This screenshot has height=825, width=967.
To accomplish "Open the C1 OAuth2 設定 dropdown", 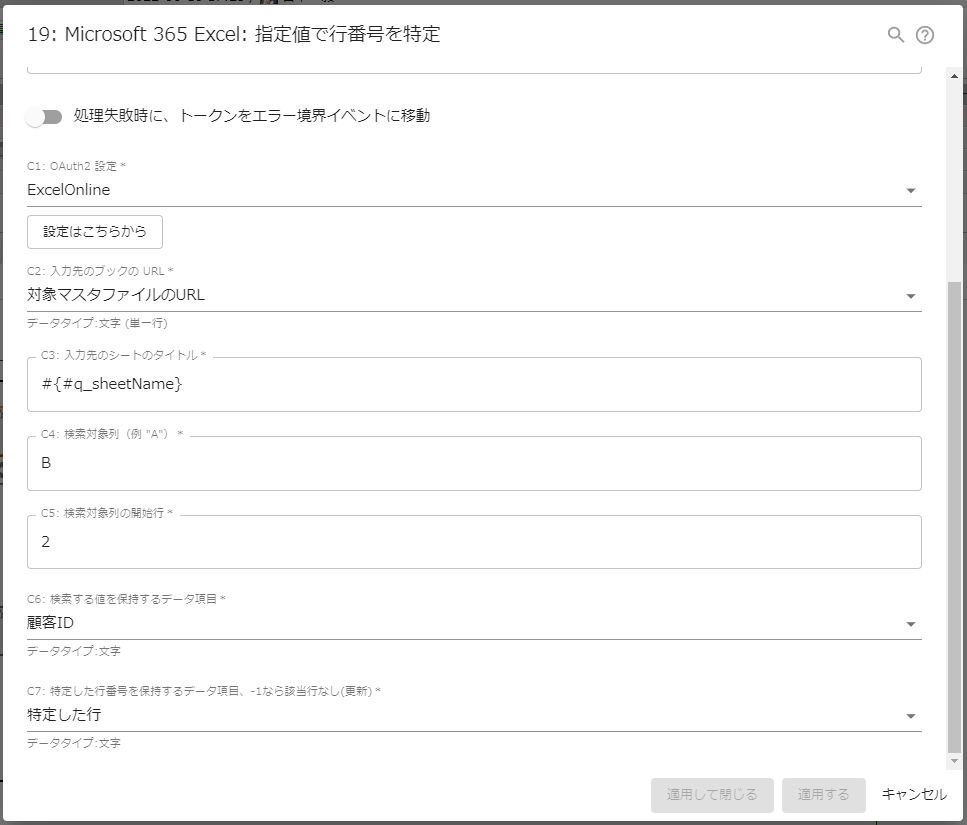I will tap(910, 189).
